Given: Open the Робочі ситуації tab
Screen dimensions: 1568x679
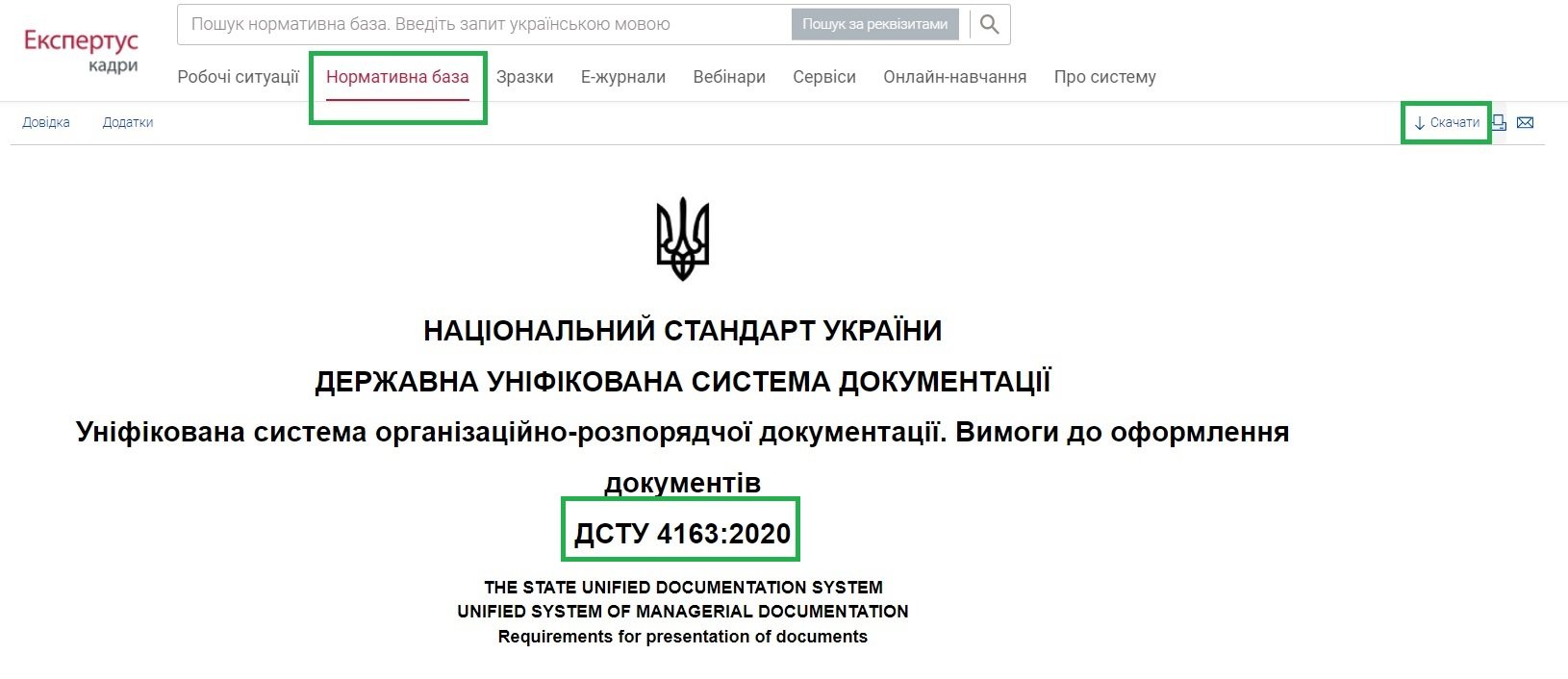Looking at the screenshot, I should (x=238, y=77).
